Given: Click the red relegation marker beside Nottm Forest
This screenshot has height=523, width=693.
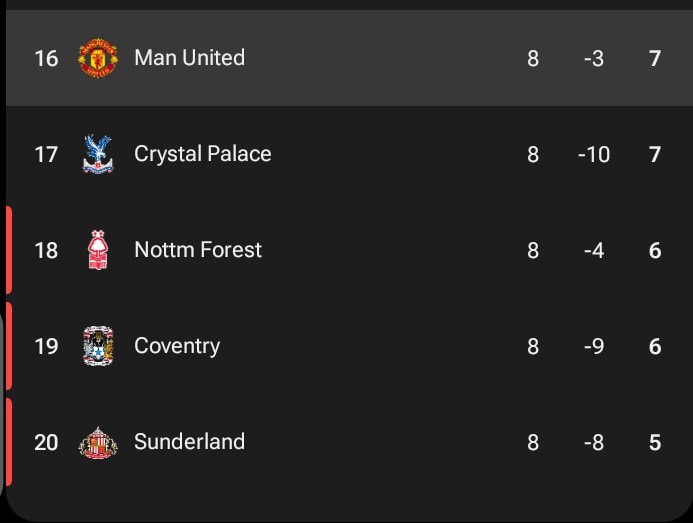Looking at the screenshot, I should 9,250.
